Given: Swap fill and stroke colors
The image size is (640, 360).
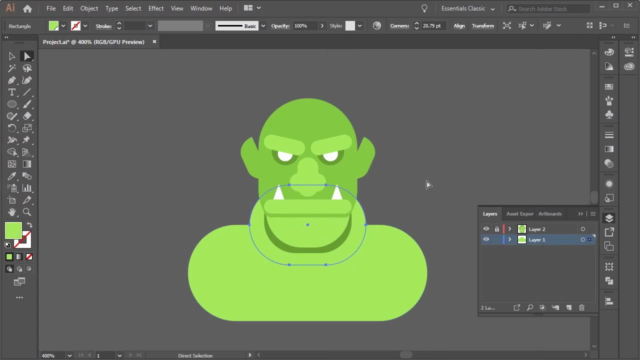Looking at the screenshot, I should [29, 225].
